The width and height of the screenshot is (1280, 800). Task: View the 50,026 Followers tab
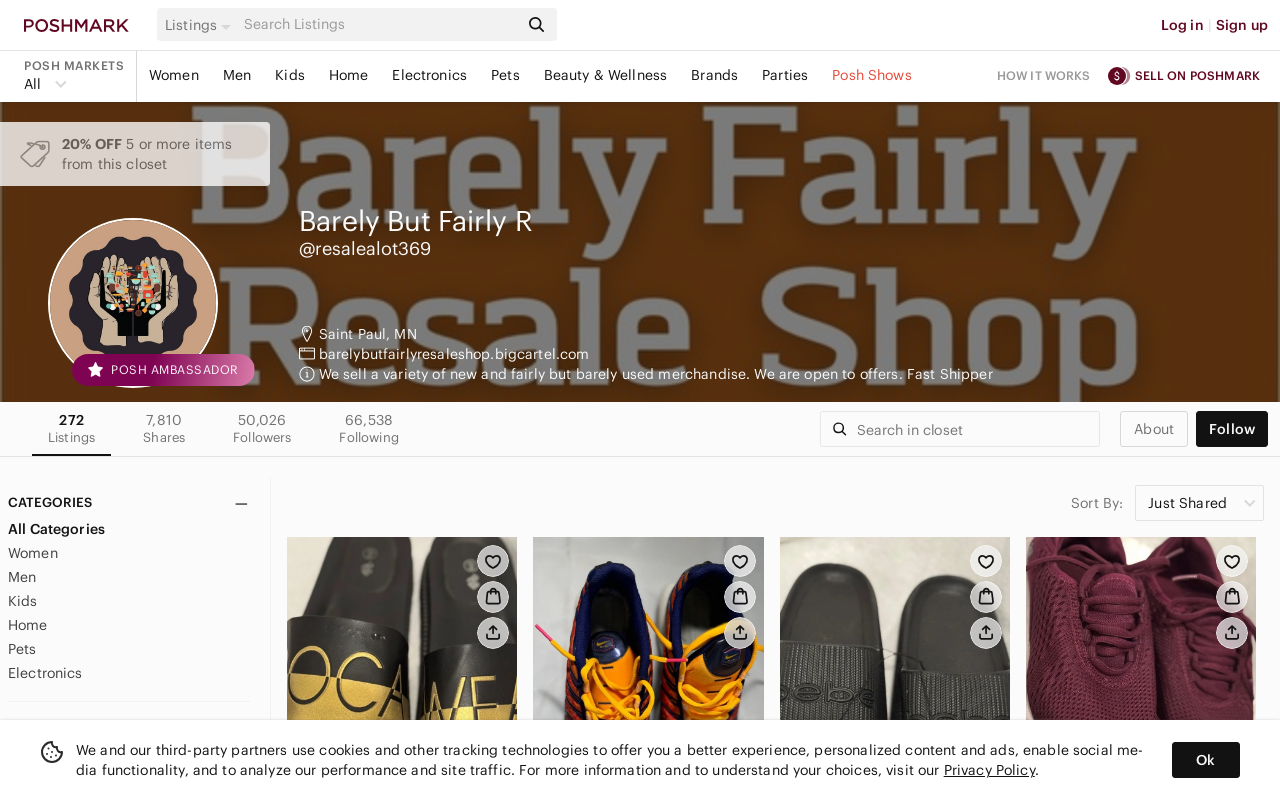pyautogui.click(x=262, y=429)
